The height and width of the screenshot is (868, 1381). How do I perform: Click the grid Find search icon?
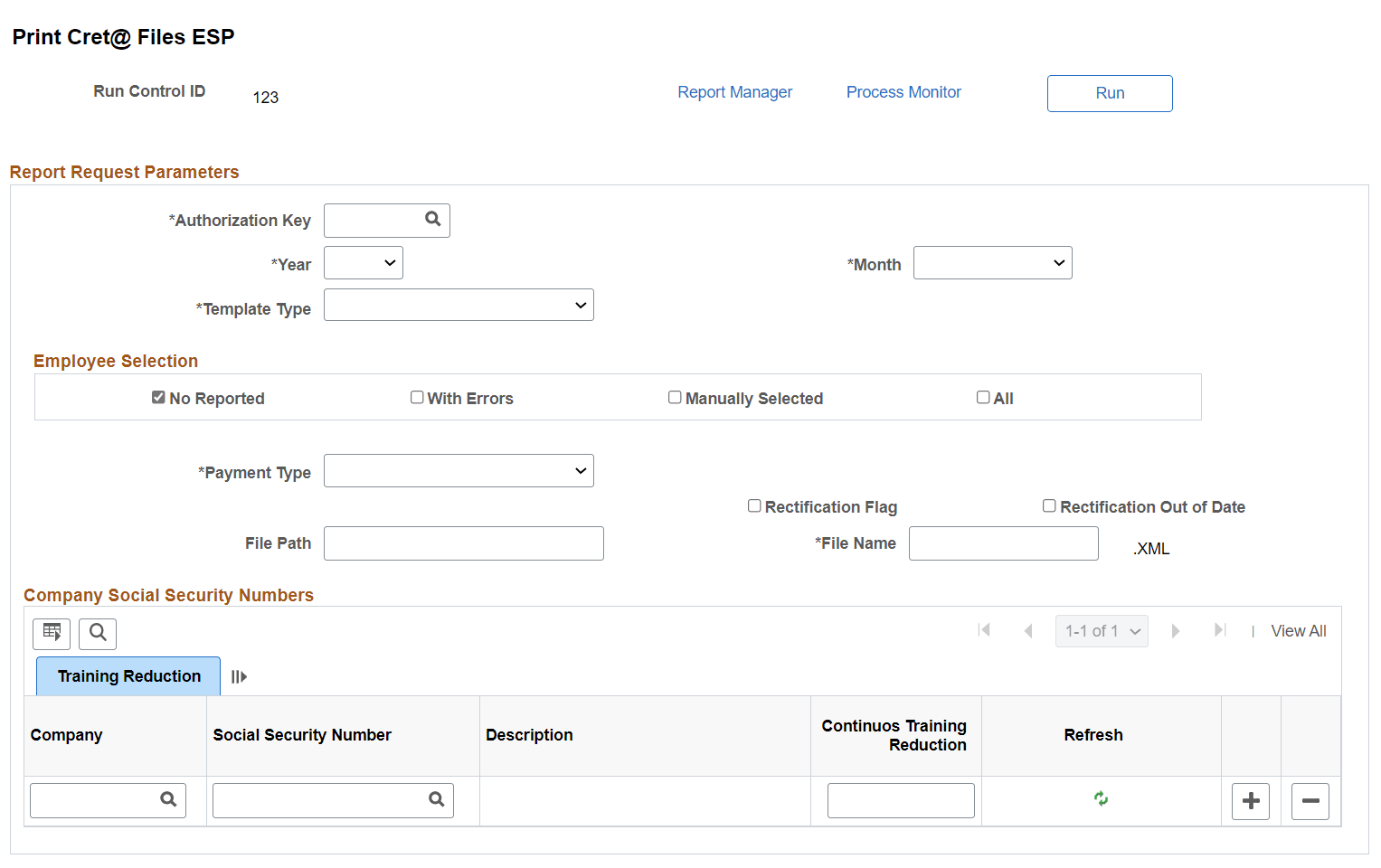click(98, 633)
